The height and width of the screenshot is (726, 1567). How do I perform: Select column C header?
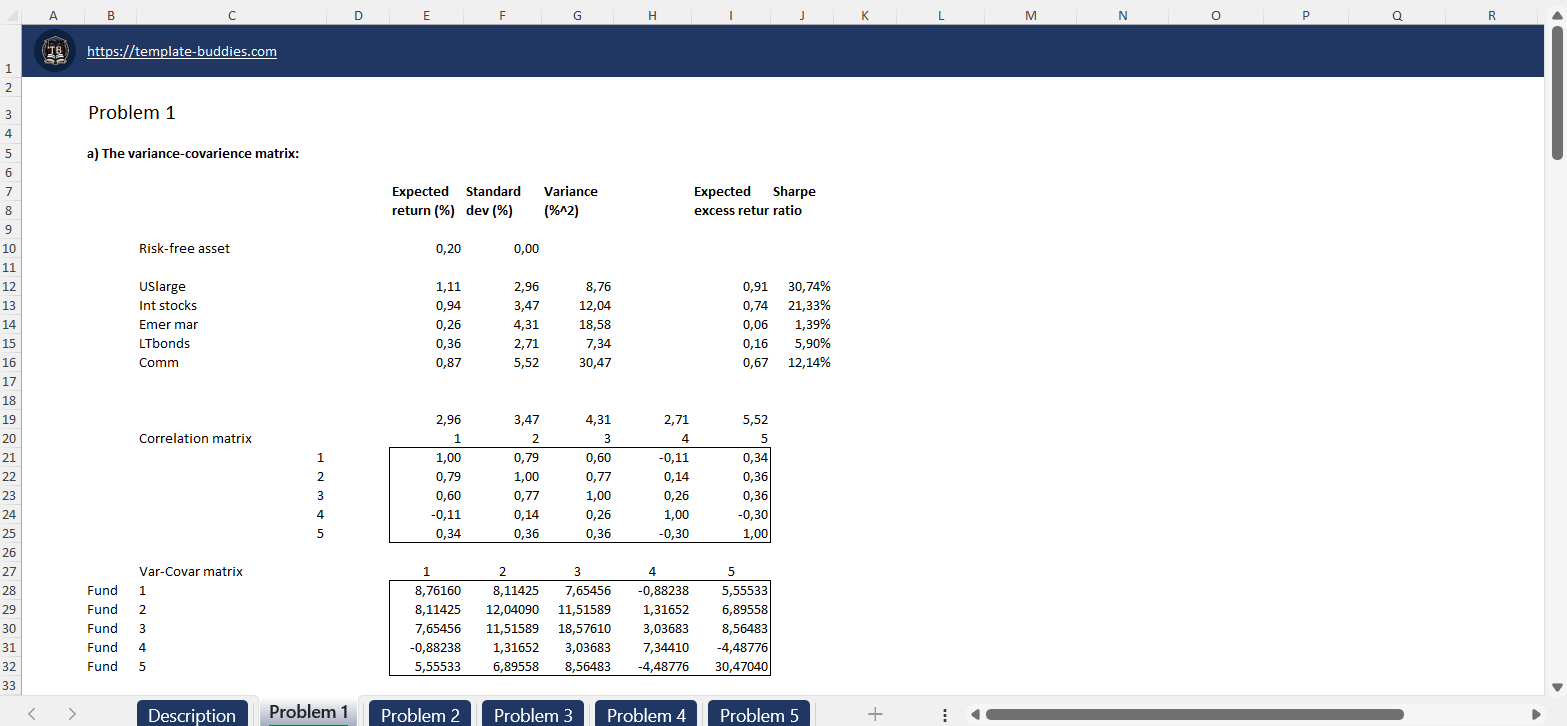(x=232, y=15)
